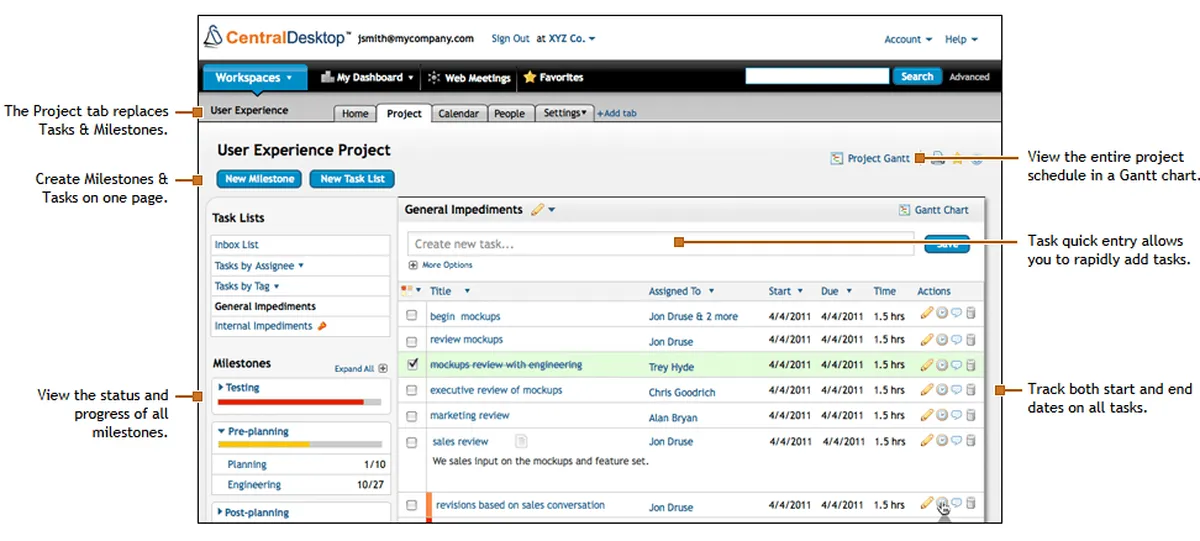Open comments on the sales review task
The height and width of the screenshot is (541, 1200).
click(956, 440)
